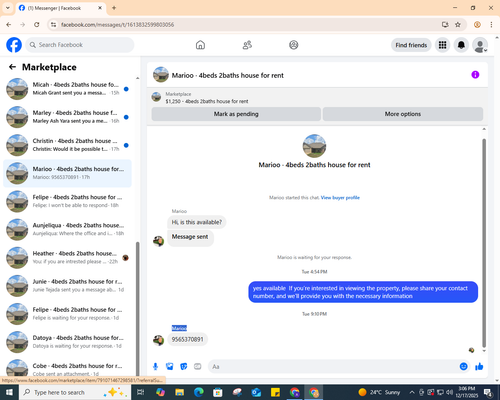Open Micah conversation in the list
The height and width of the screenshot is (400, 500).
(67, 89)
